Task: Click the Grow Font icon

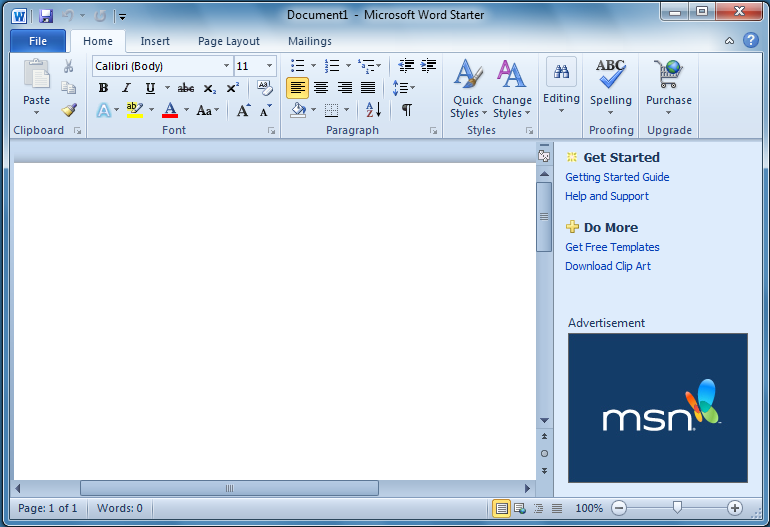Action: pyautogui.click(x=243, y=110)
